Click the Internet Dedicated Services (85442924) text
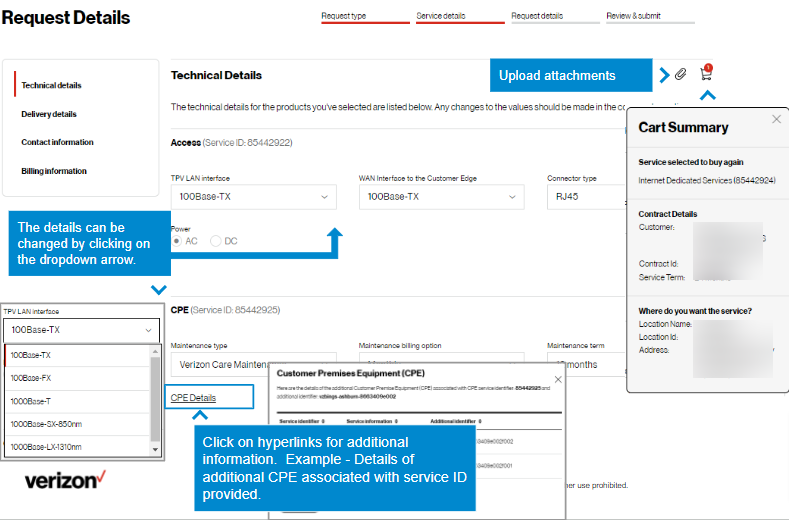Image resolution: width=789 pixels, height=520 pixels. [707, 180]
